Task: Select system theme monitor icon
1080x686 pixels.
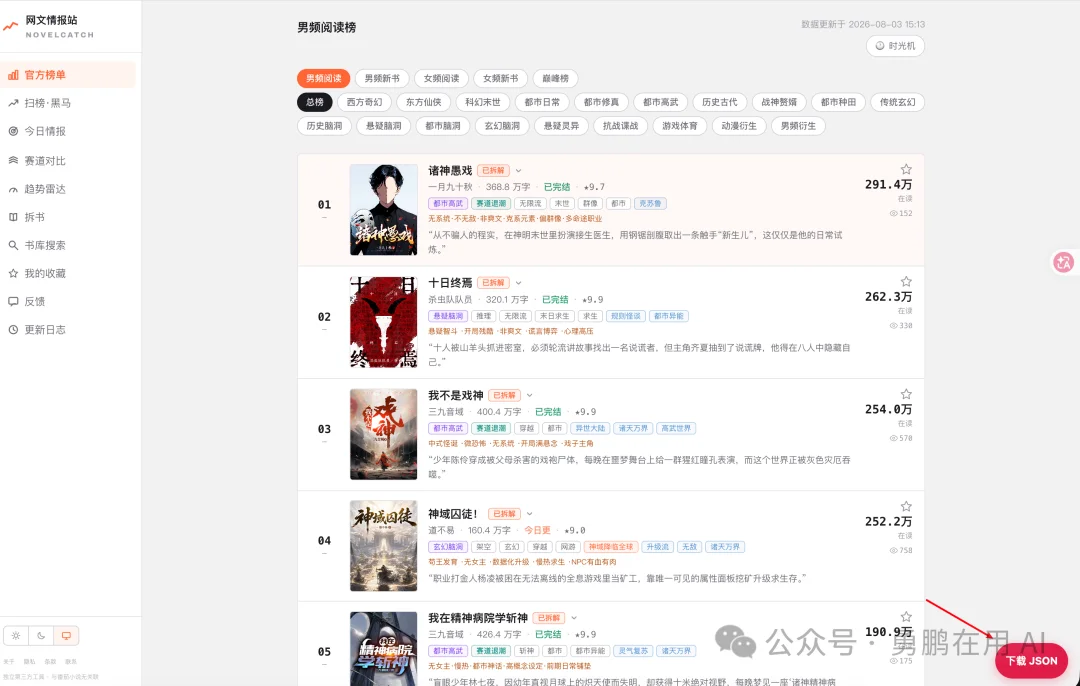Action: coord(66,636)
